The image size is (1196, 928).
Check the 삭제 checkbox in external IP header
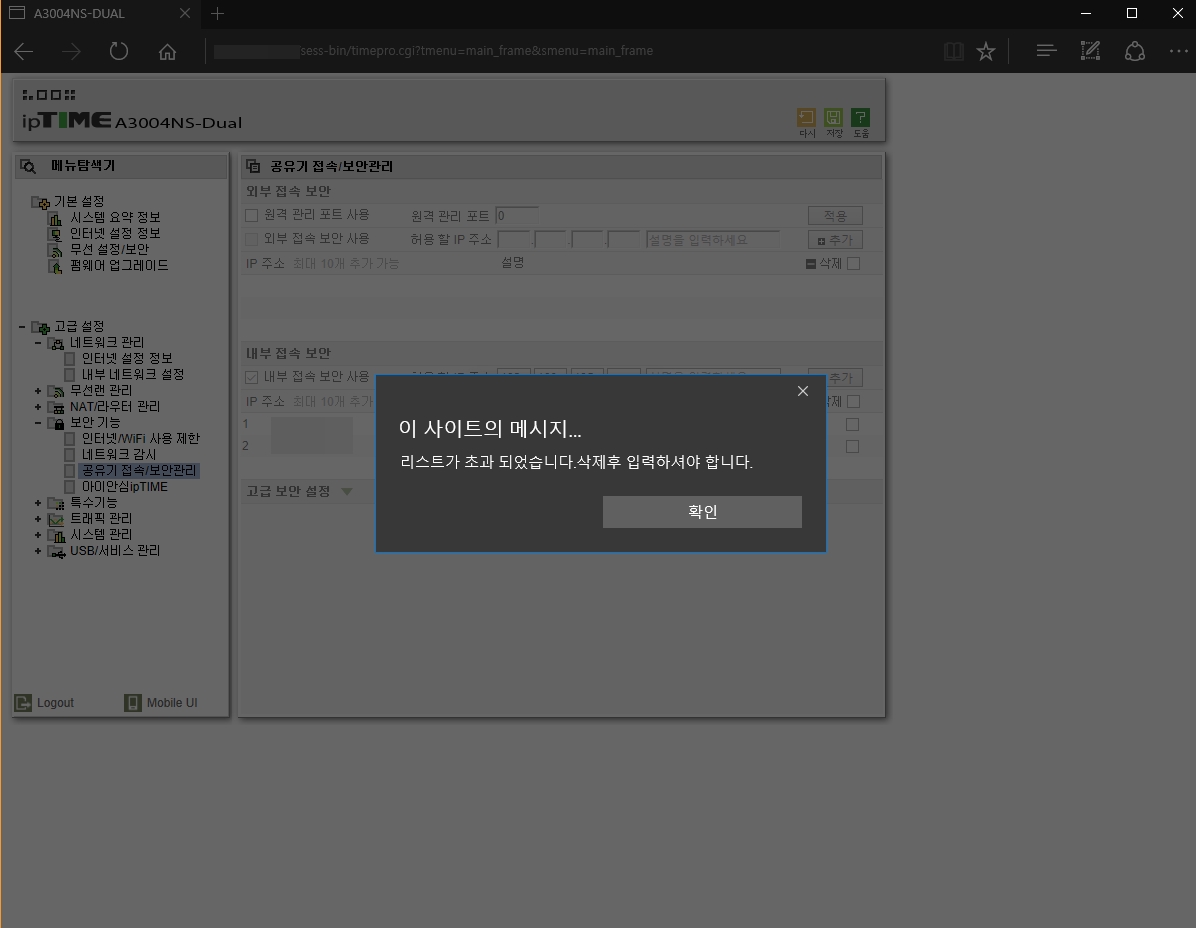pos(854,263)
